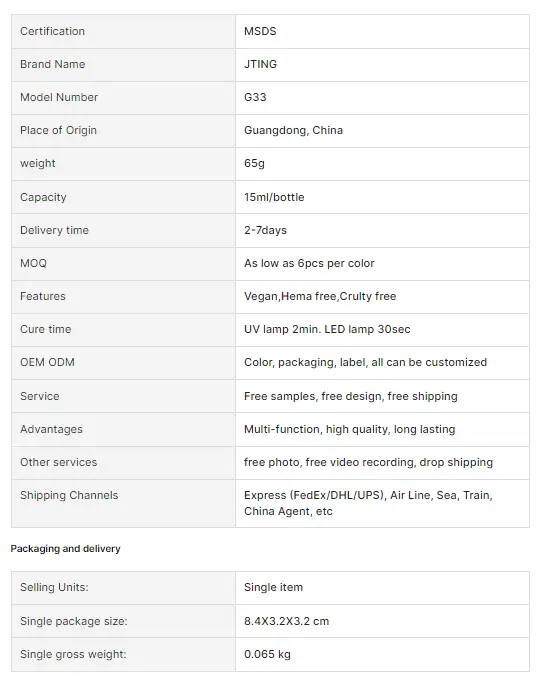Click the OEM ODM customization text
The image size is (545, 683).
coord(365,362)
